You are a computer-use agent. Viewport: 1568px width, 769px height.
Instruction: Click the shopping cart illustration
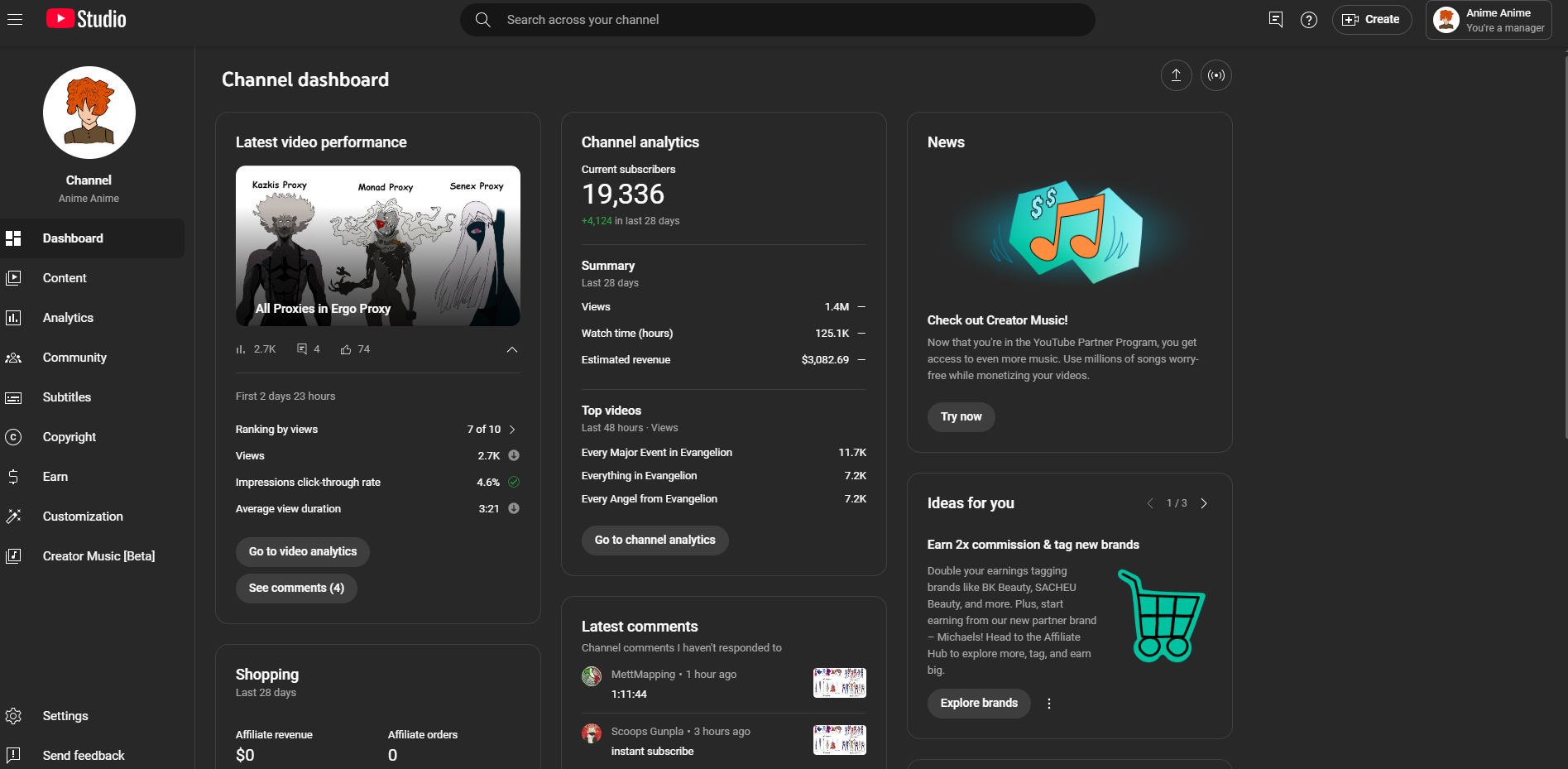tap(1162, 616)
